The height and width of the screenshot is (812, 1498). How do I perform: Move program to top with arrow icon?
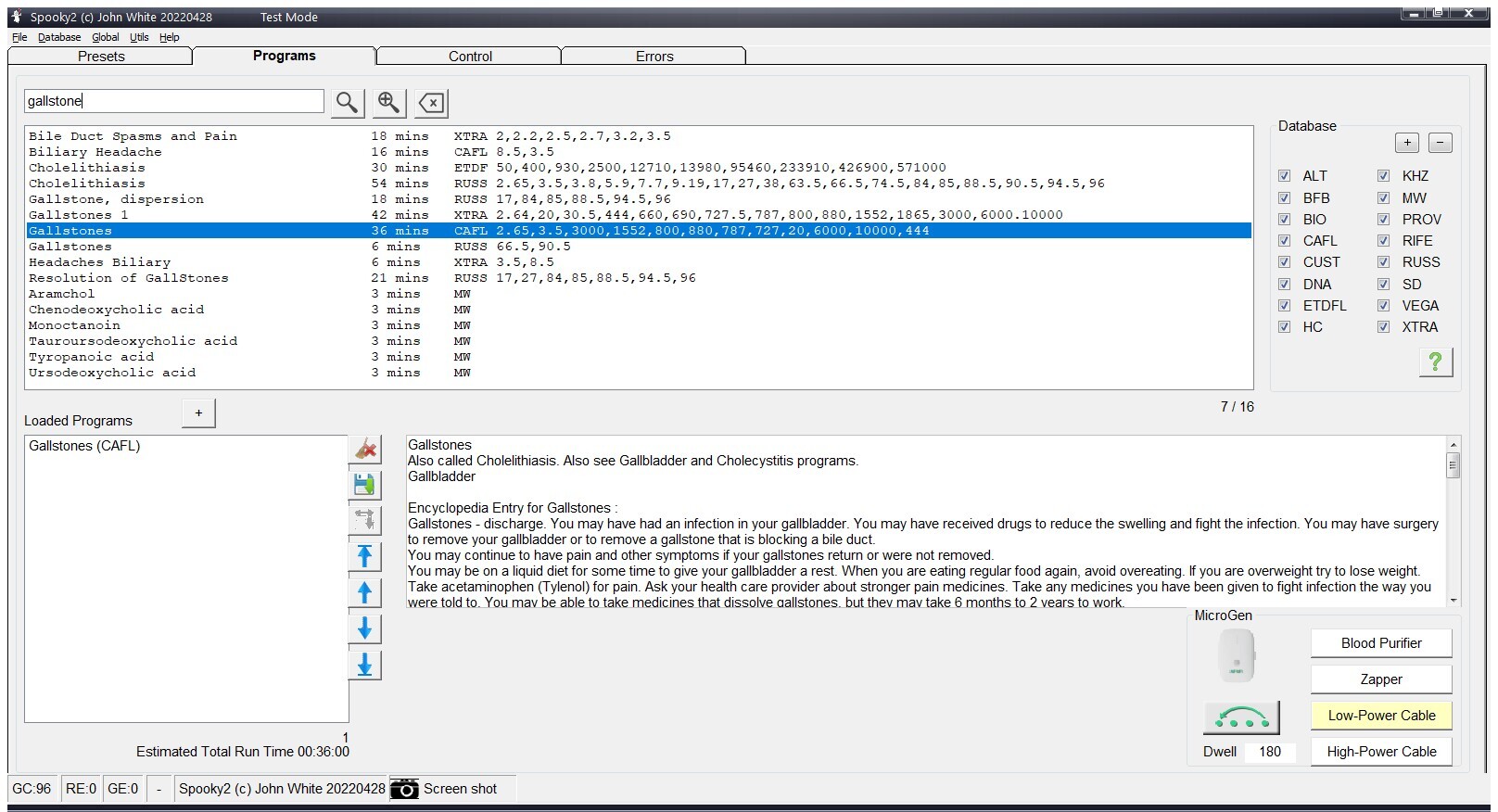coord(365,556)
